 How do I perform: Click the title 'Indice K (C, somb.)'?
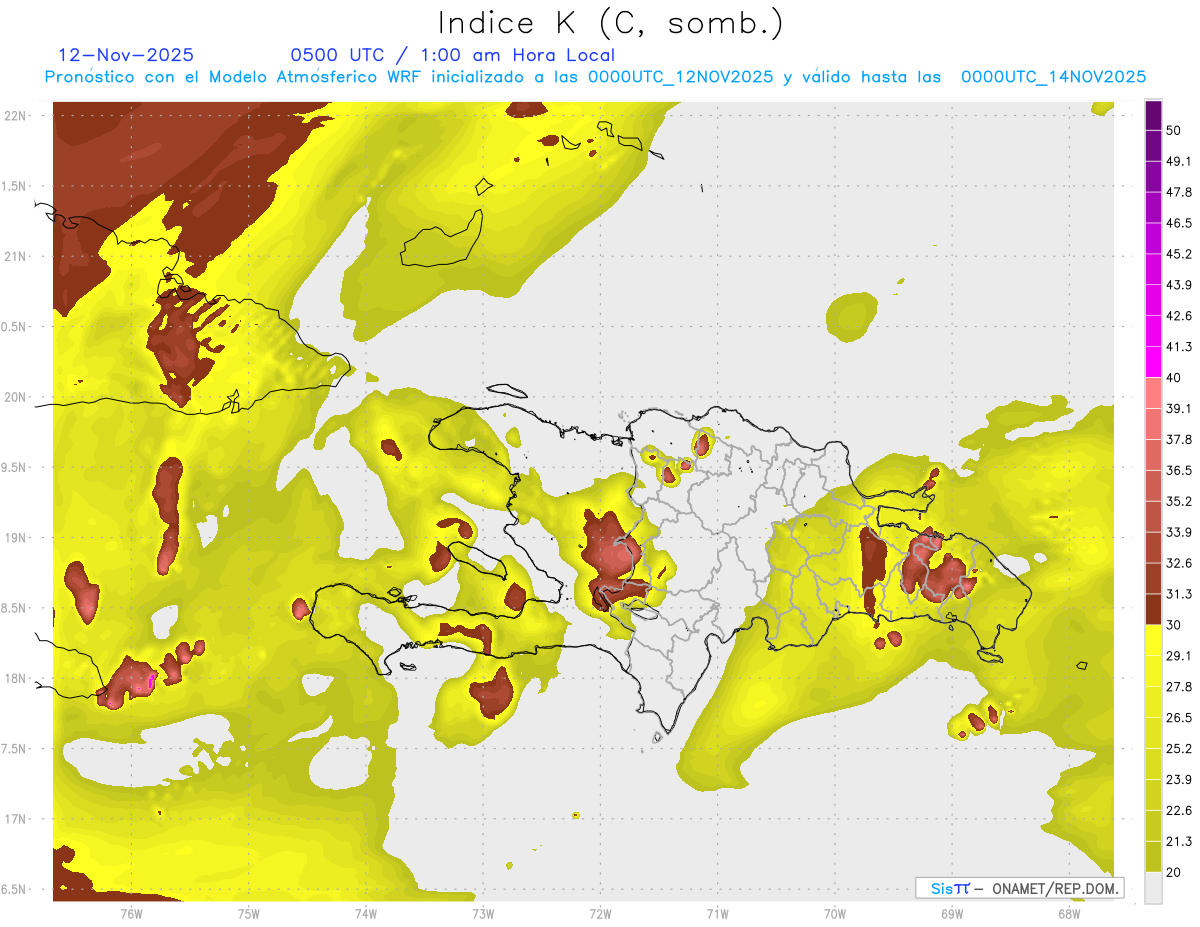point(610,23)
